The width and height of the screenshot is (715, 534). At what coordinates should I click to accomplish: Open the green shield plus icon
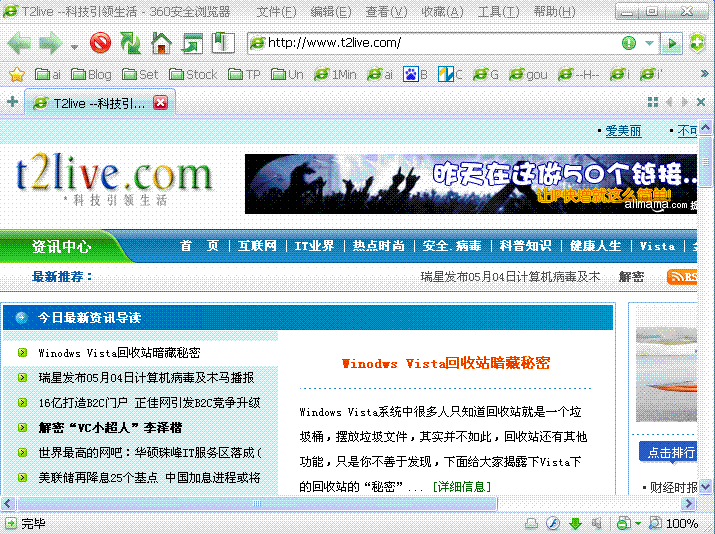(697, 43)
